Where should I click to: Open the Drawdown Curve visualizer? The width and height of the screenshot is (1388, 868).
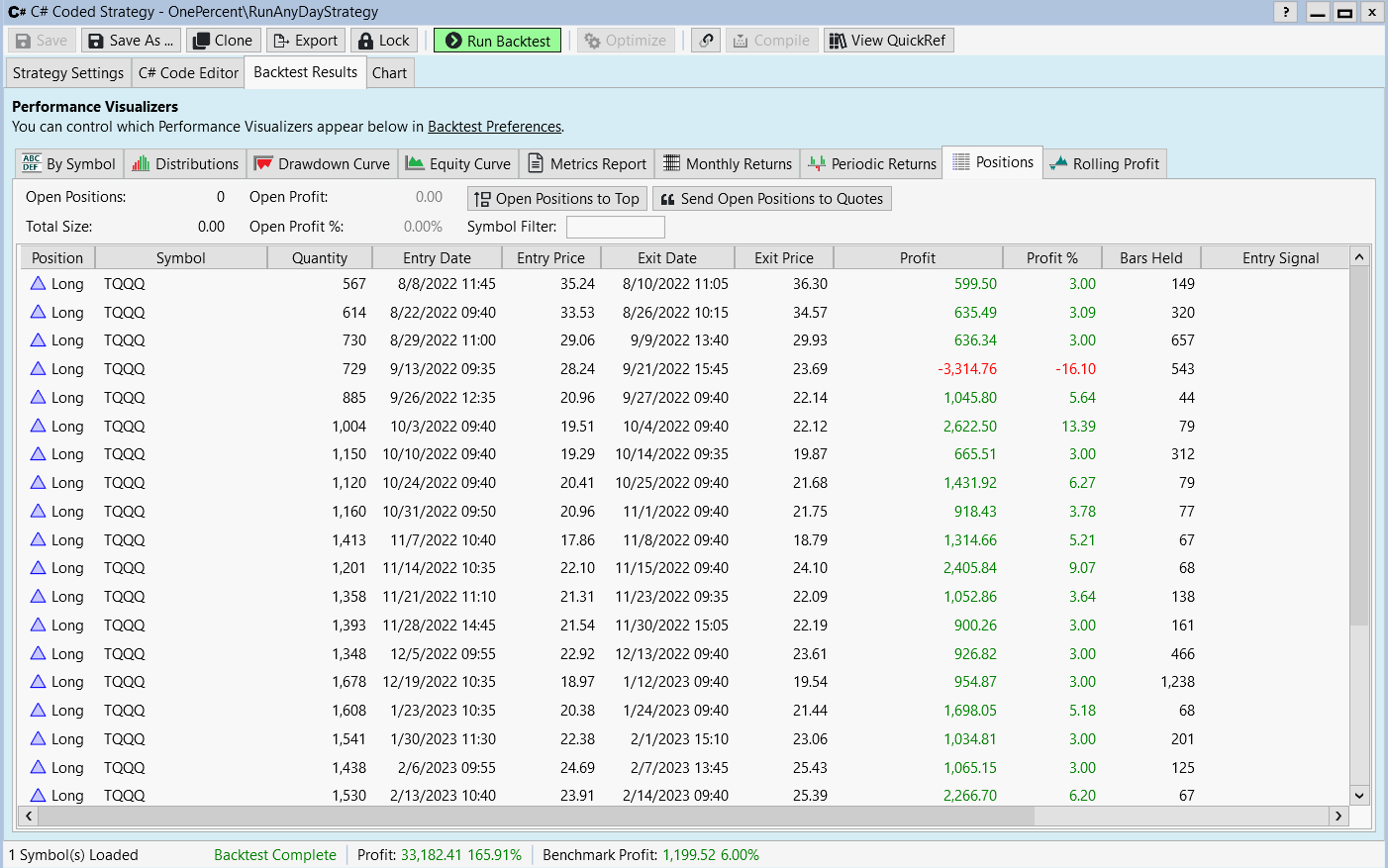(323, 164)
